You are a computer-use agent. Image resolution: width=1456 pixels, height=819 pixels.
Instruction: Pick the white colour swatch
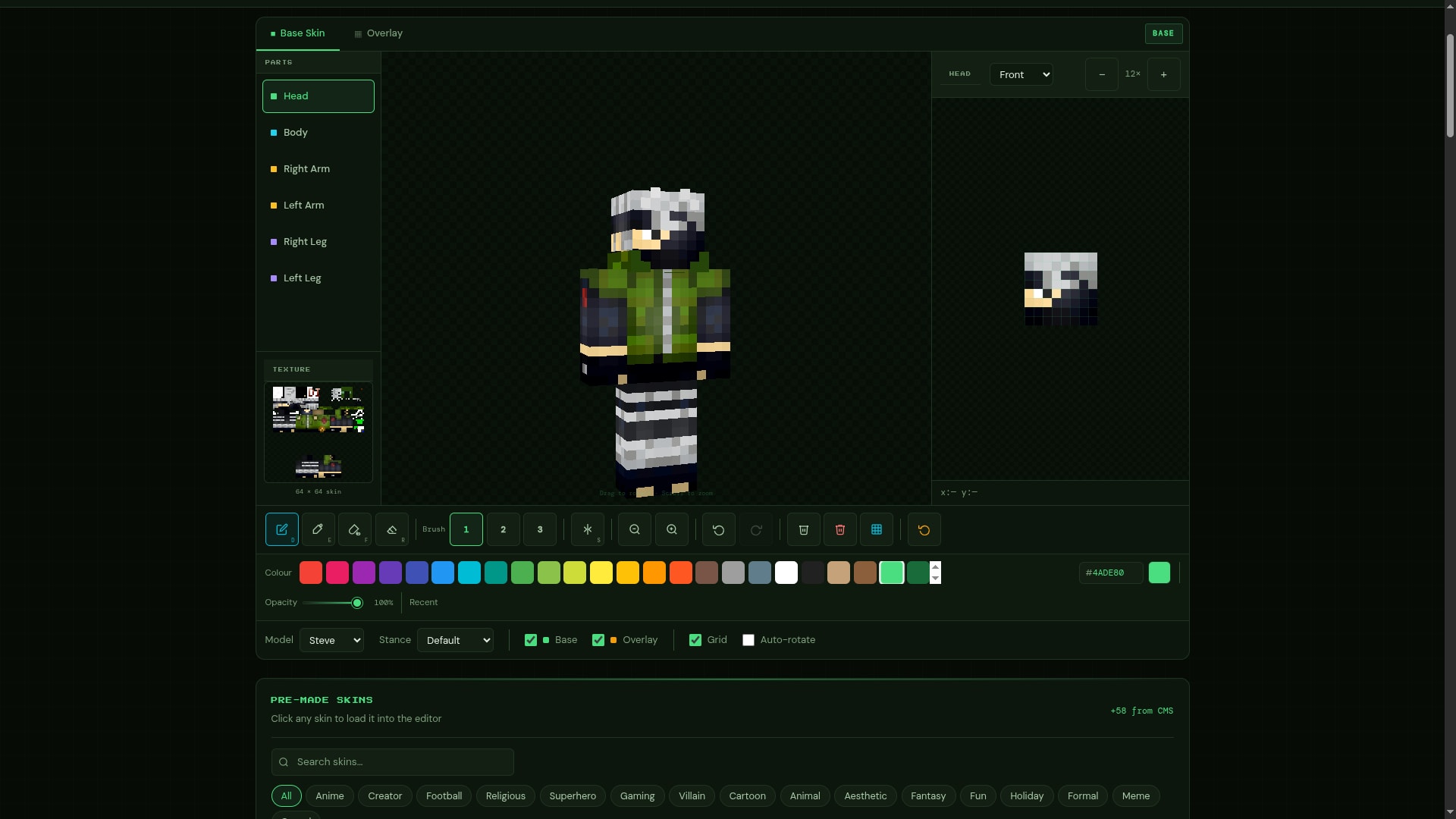tap(786, 573)
